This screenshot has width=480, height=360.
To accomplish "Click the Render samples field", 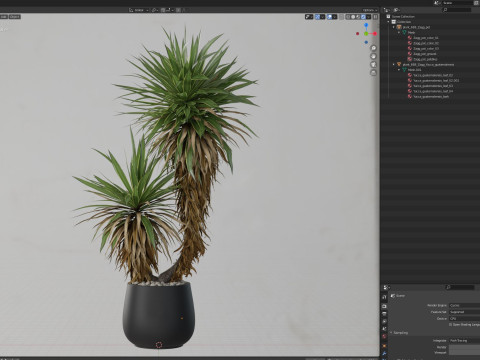I will (x=464, y=347).
